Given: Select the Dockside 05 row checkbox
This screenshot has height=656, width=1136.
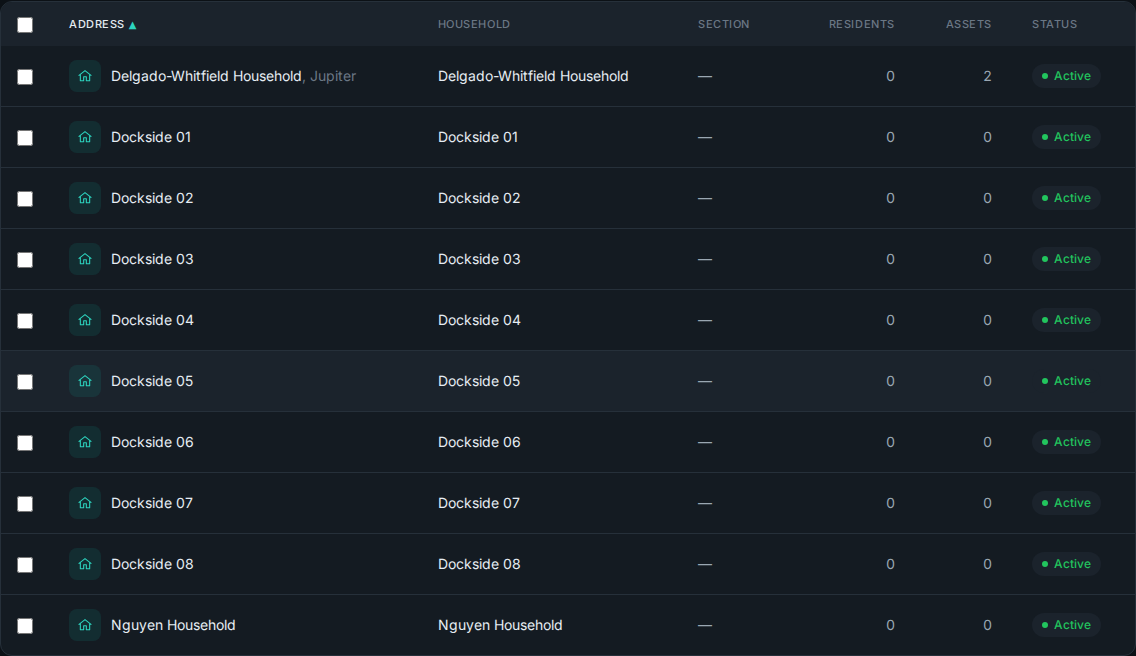Looking at the screenshot, I should click(x=25, y=381).
